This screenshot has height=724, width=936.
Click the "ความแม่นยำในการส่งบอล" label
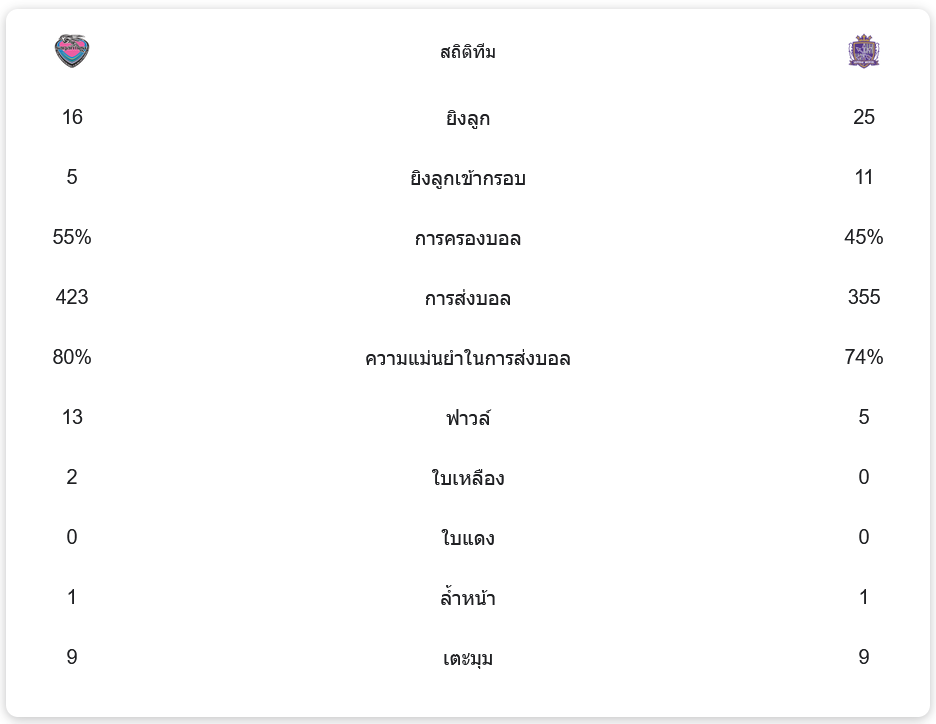click(468, 359)
